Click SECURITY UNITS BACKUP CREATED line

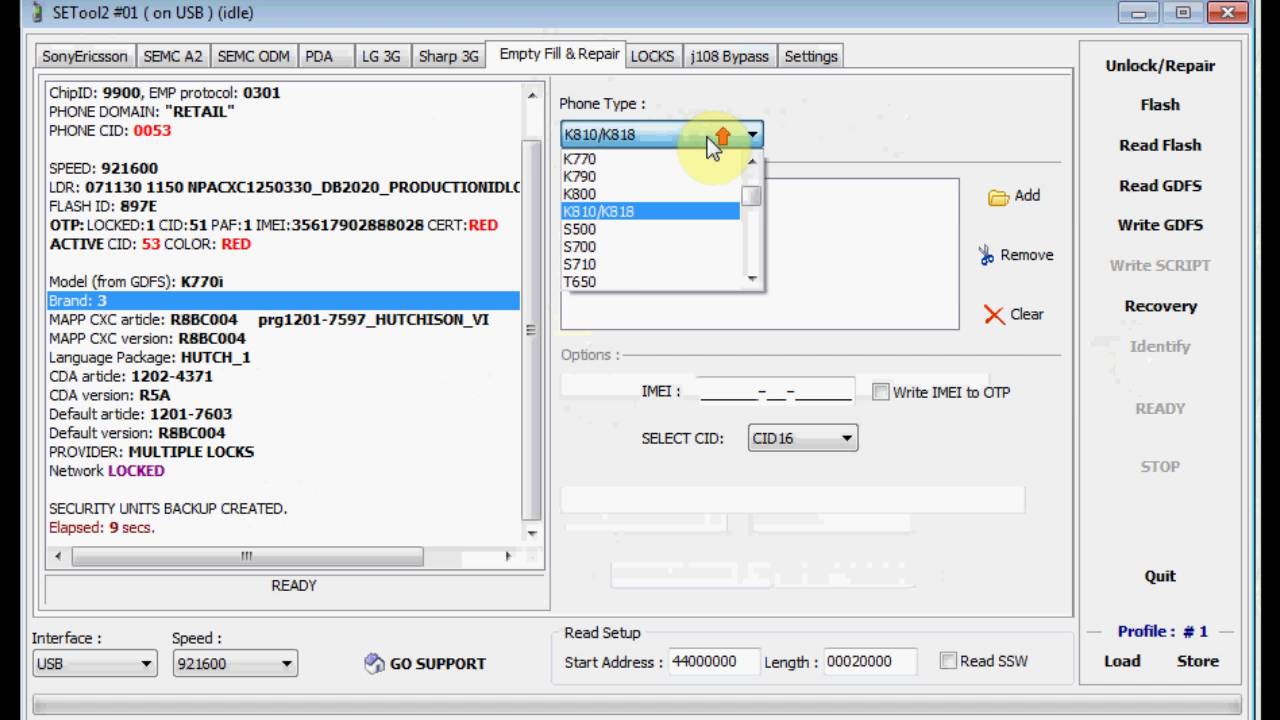(x=168, y=509)
